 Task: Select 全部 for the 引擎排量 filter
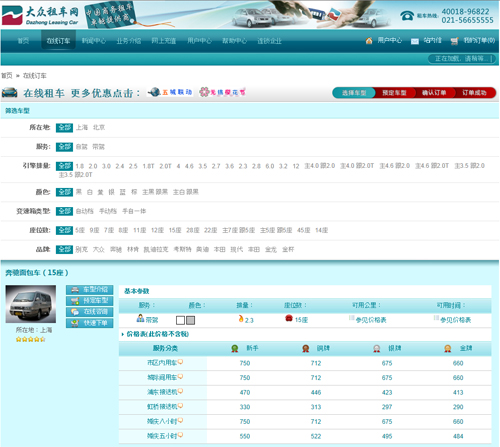(x=64, y=166)
